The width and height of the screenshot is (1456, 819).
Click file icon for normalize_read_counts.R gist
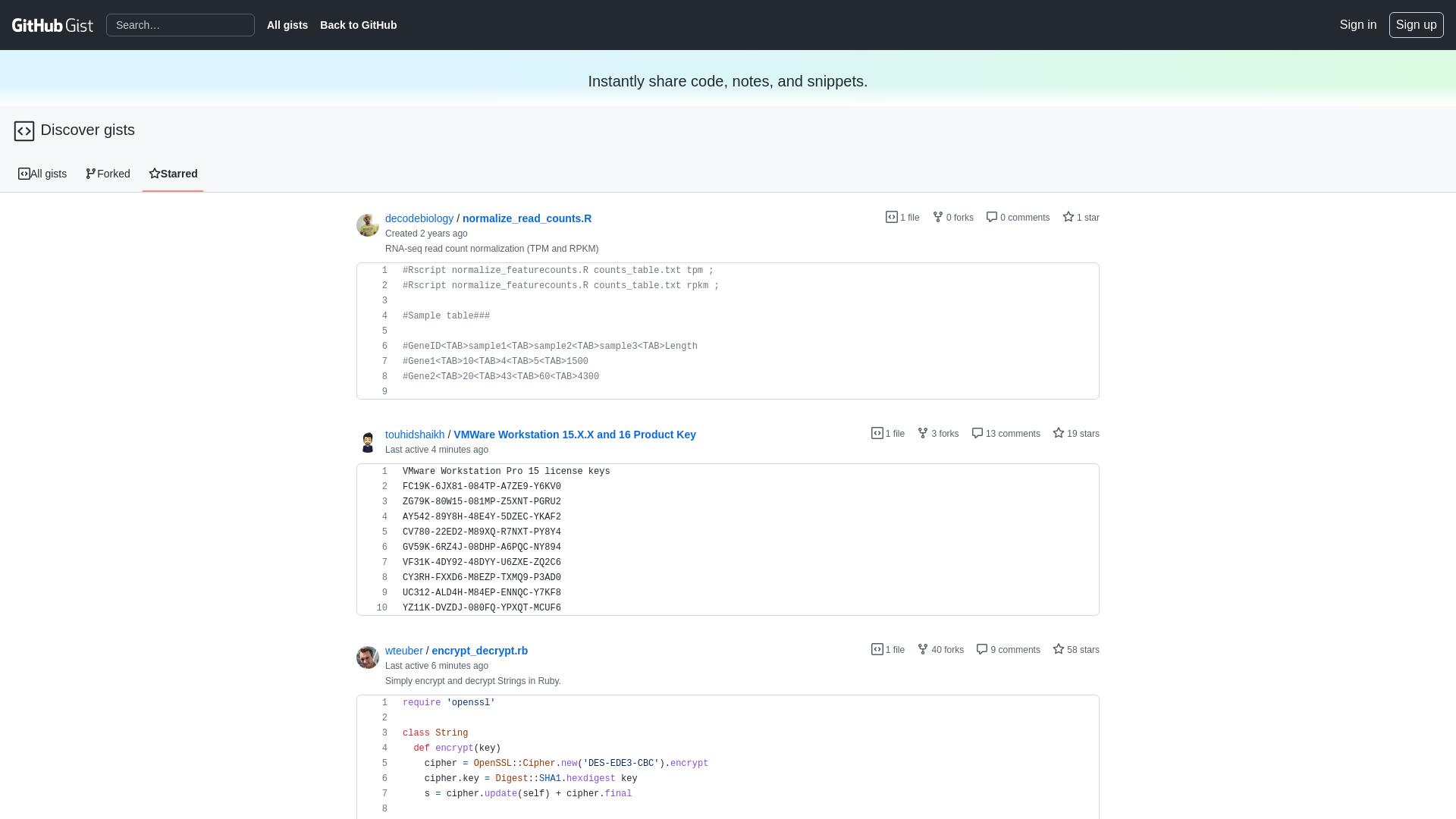(892, 217)
